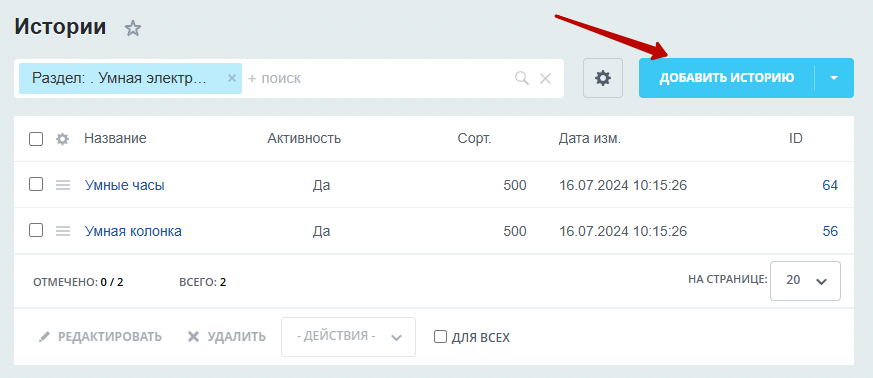Check the Умные часы row checkbox
The width and height of the screenshot is (873, 378).
click(36, 184)
